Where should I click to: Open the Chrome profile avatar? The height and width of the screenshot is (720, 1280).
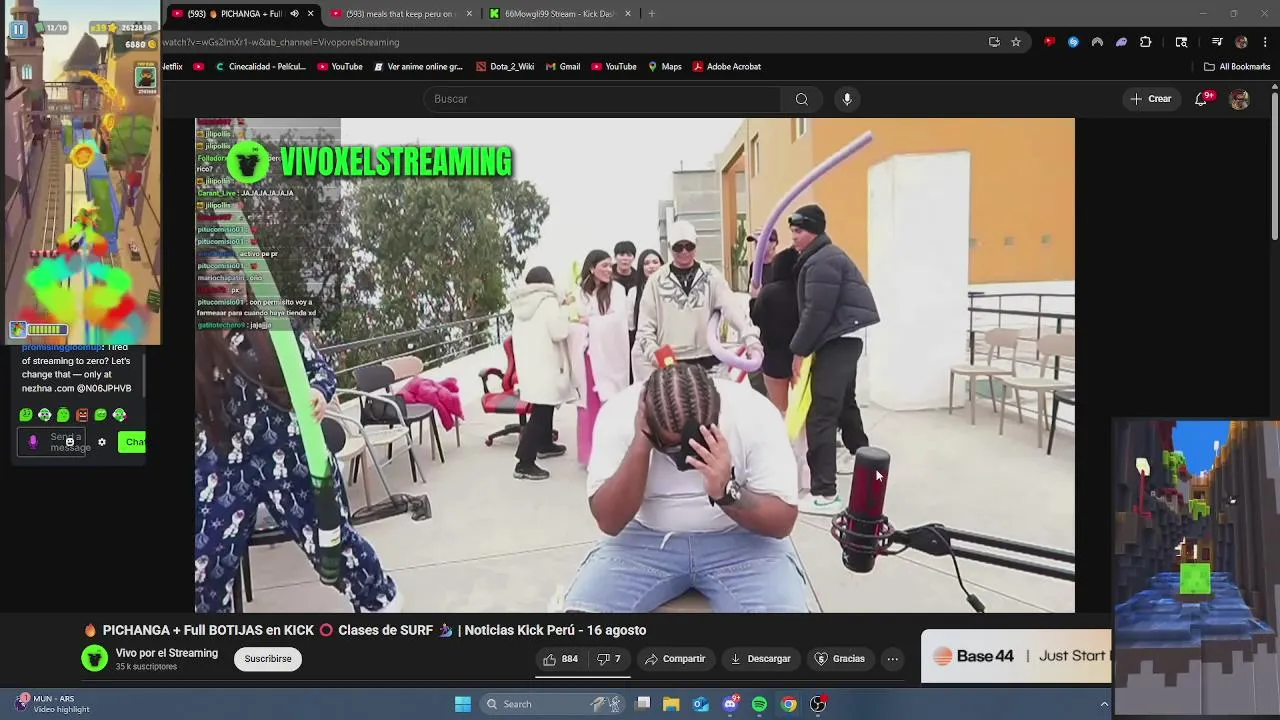[1241, 42]
